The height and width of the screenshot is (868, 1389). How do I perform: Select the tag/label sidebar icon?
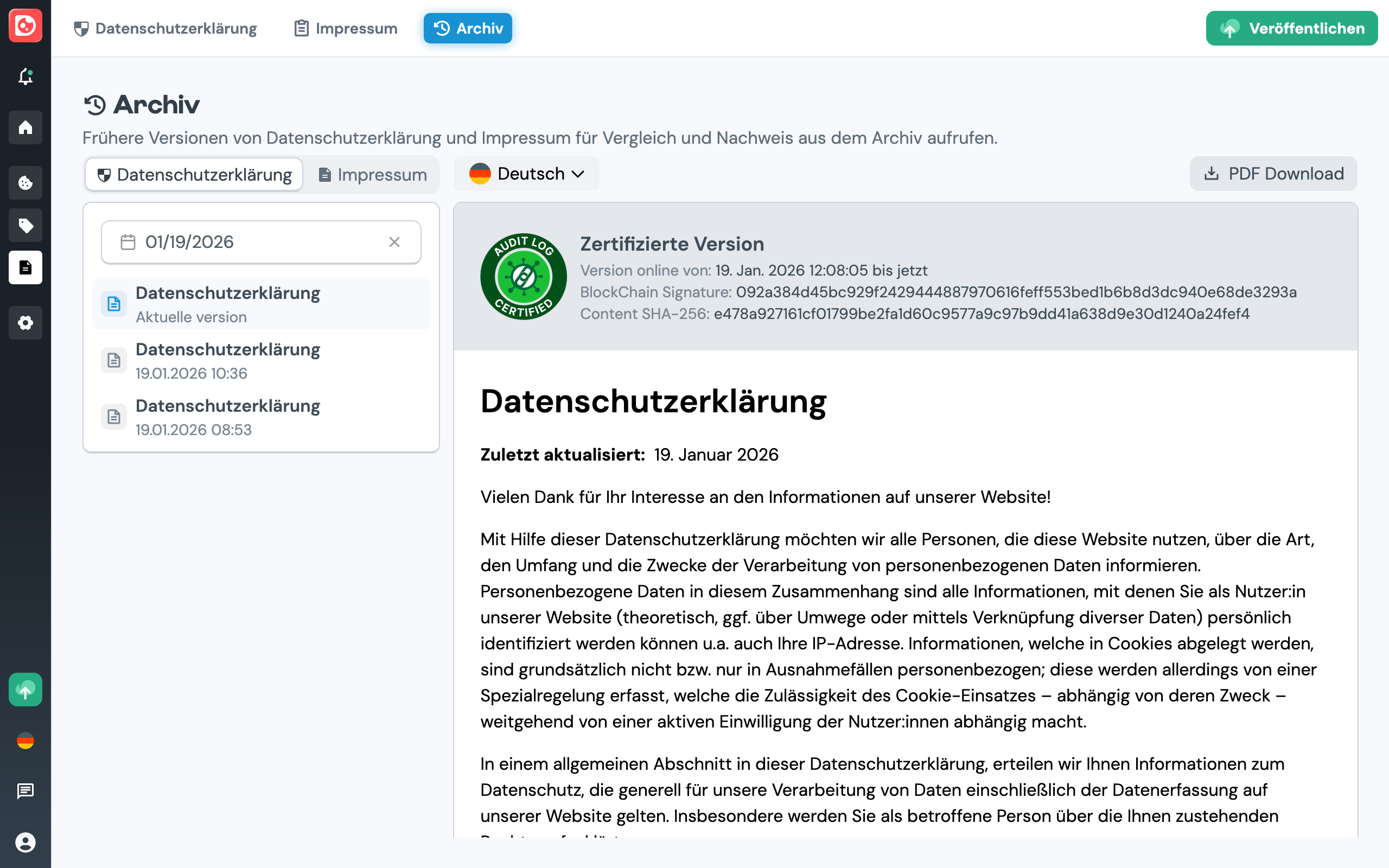pos(26,225)
